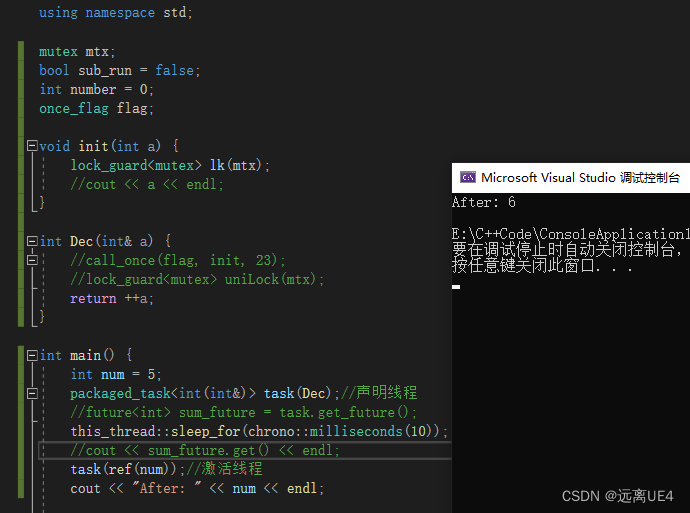Click 'once_flag flag;' line
This screenshot has width=690, height=513.
(x=96, y=108)
